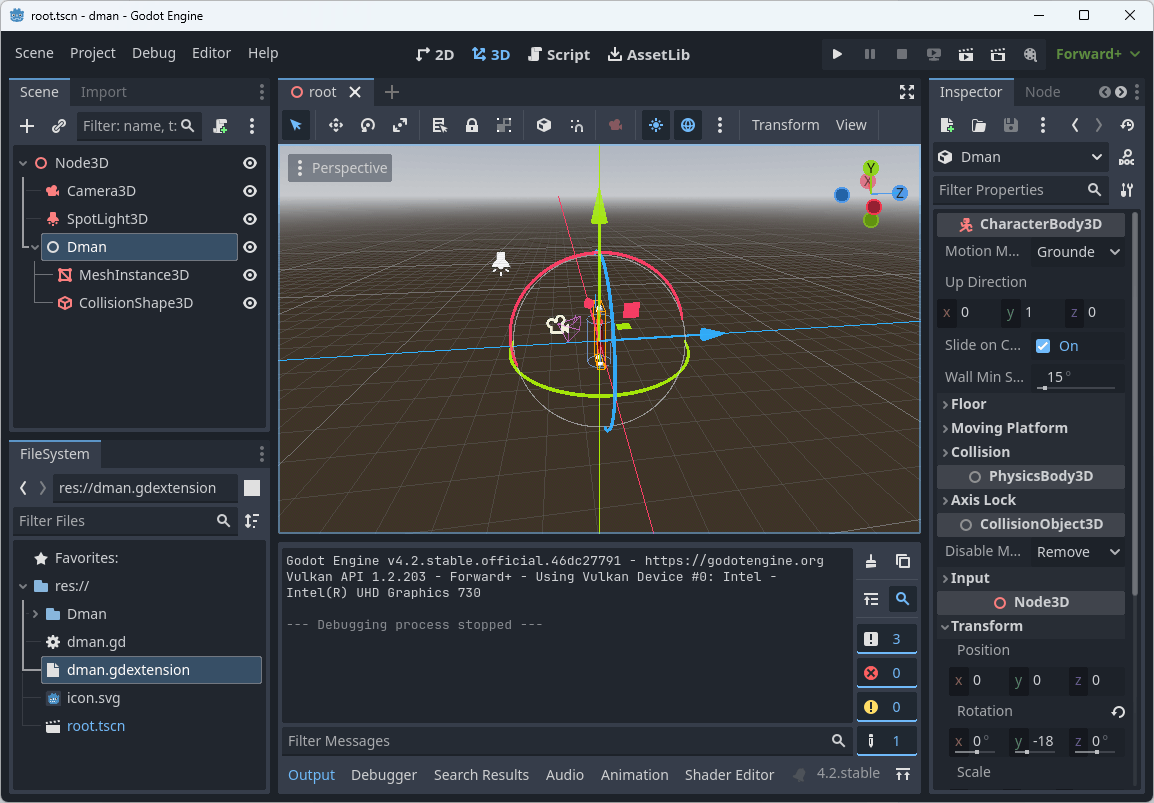Click the group selected nodes icon
This screenshot has height=803, width=1154.
coord(504,125)
